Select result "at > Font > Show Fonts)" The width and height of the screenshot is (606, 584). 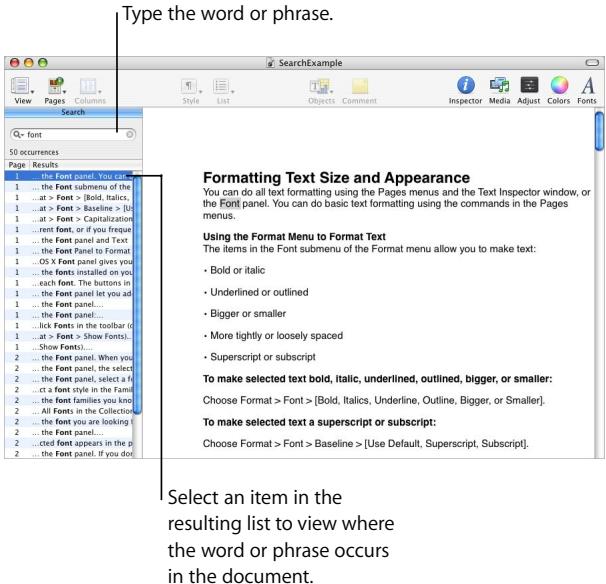coord(69,336)
